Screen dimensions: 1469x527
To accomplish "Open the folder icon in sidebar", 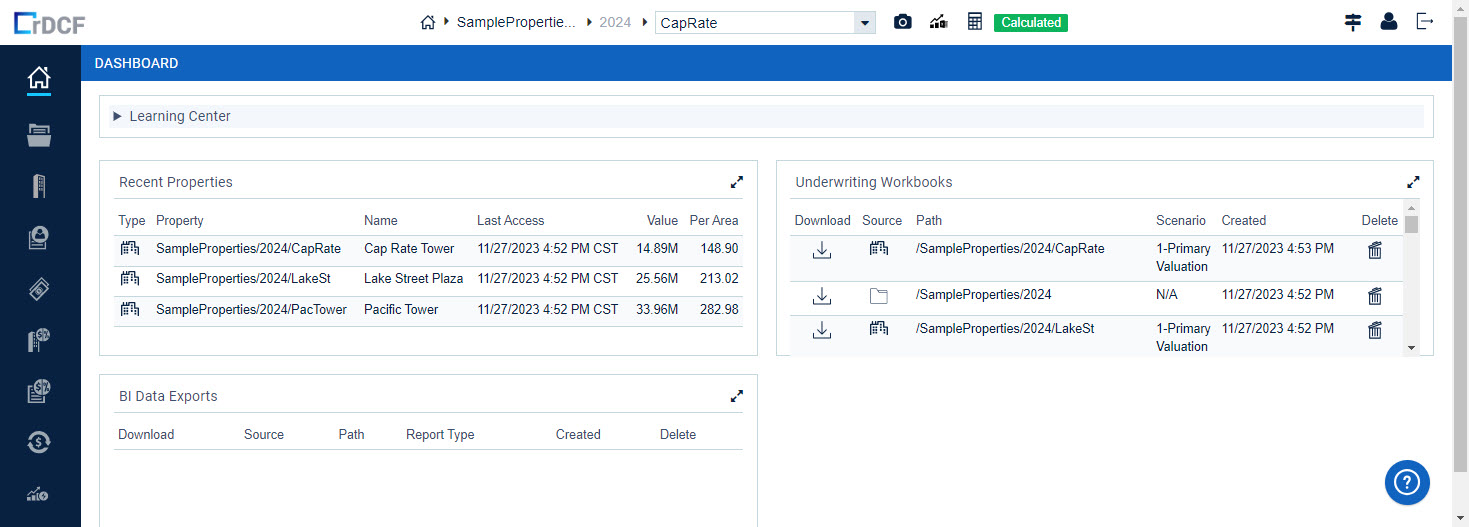I will click(x=39, y=134).
